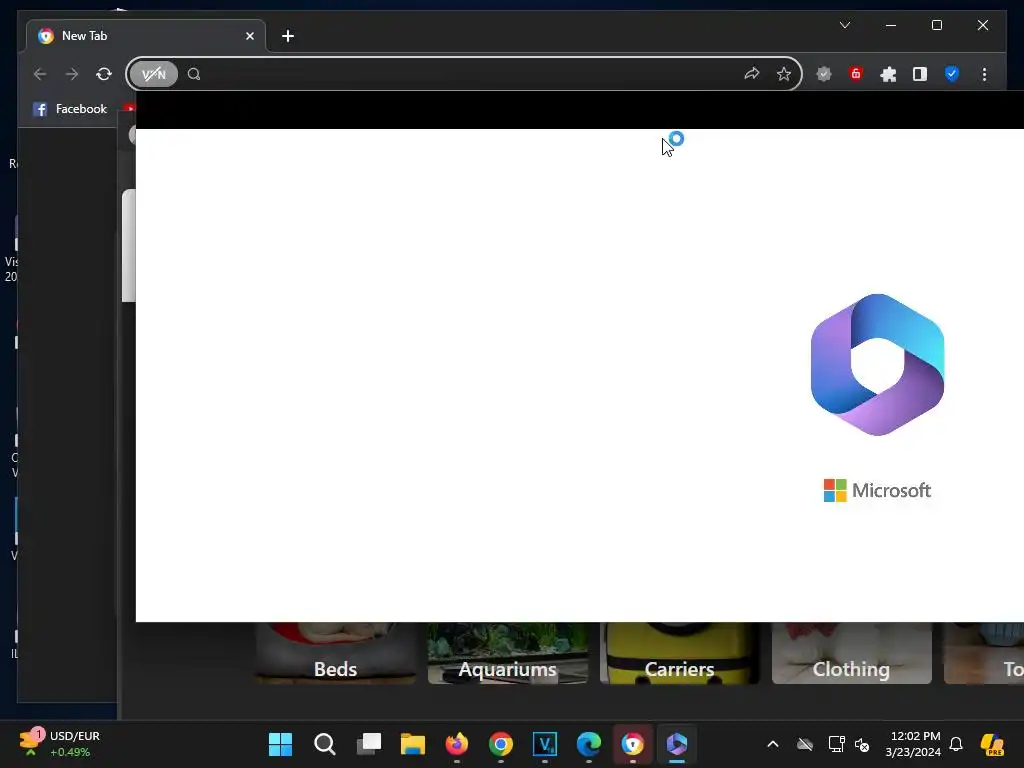The image size is (1024, 768).
Task: Open the Windows Start menu
Action: click(281, 744)
